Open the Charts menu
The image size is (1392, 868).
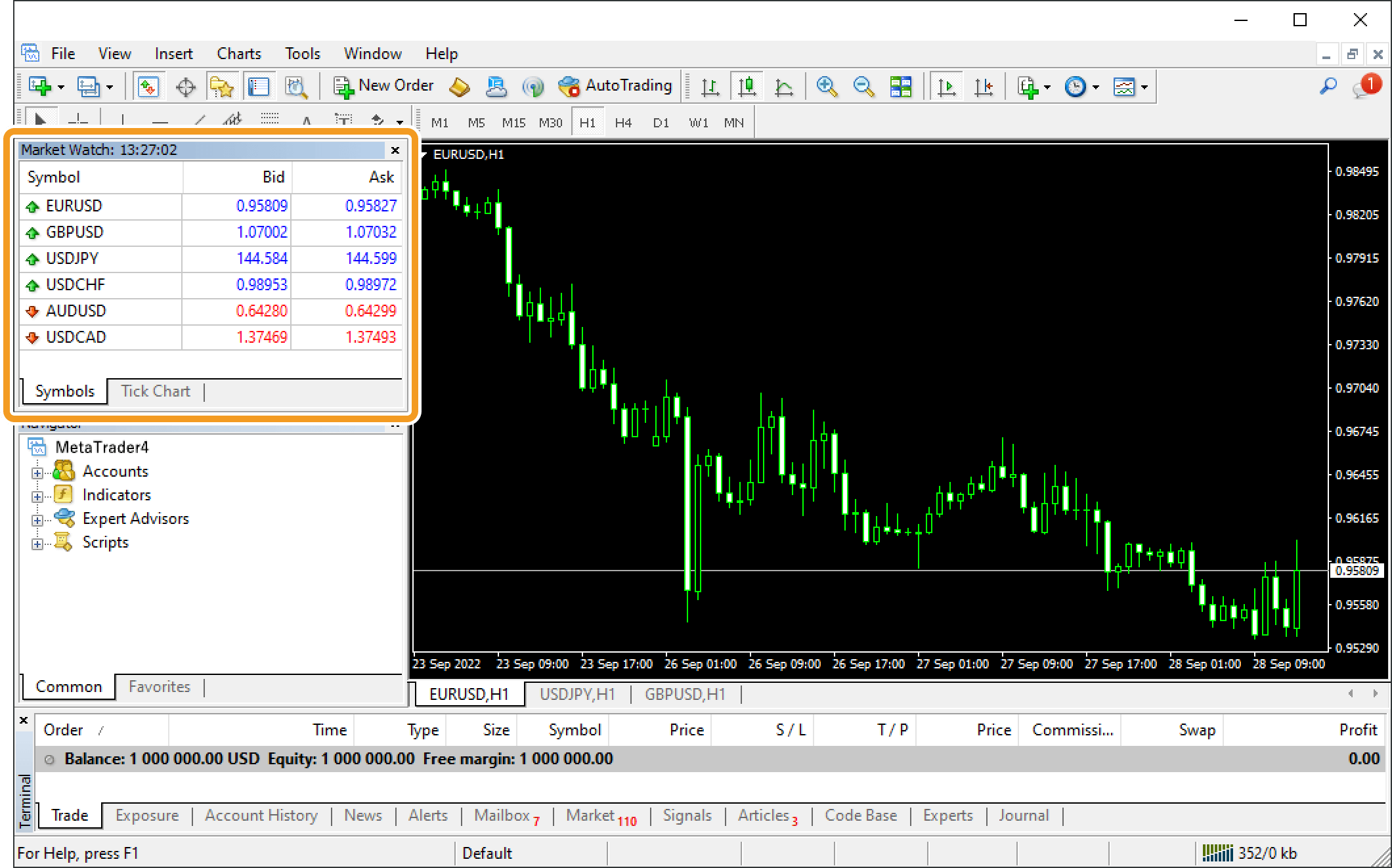coord(238,54)
